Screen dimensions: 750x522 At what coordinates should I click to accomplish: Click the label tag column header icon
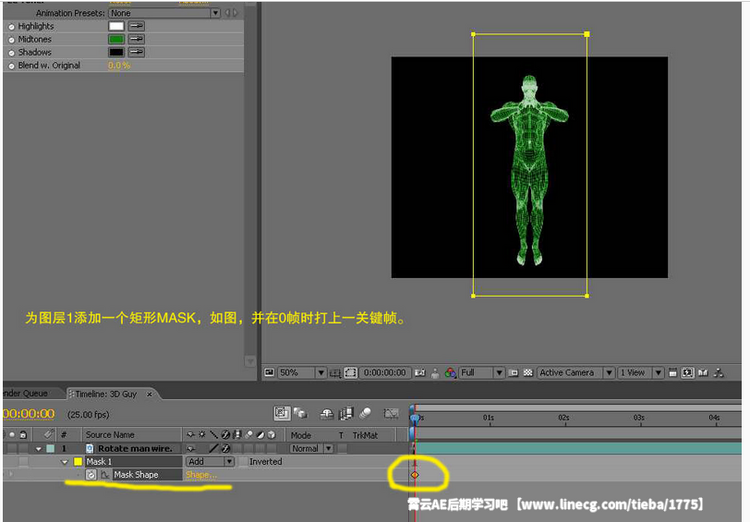47,434
